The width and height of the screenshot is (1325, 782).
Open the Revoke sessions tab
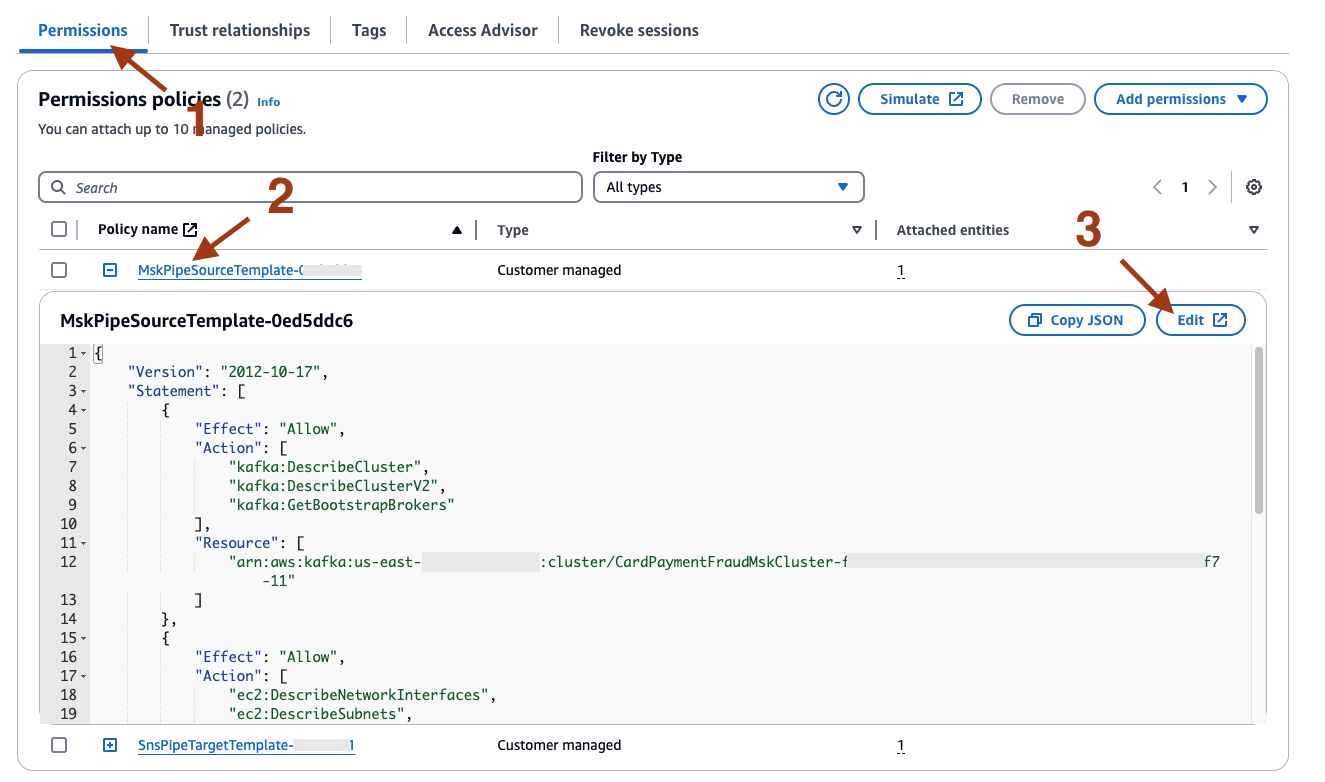coord(639,30)
